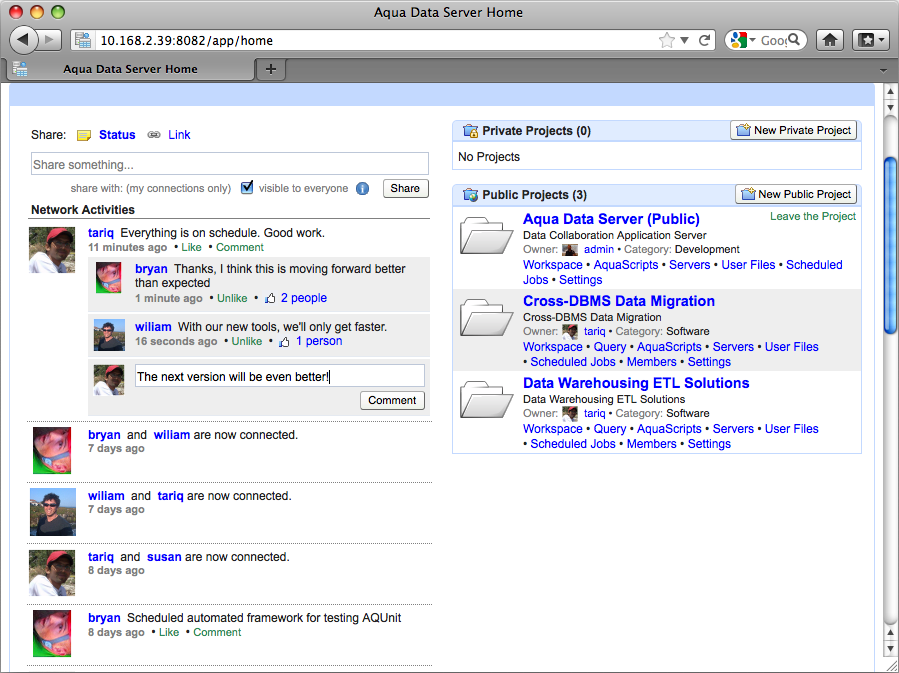The height and width of the screenshot is (673, 899).
Task: Click the scrollbar up arrow at top
Action: 890,91
